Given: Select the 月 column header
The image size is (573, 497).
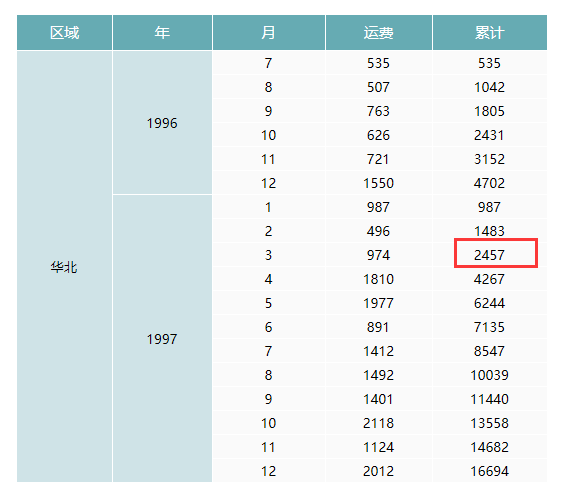Looking at the screenshot, I should coord(269,33).
